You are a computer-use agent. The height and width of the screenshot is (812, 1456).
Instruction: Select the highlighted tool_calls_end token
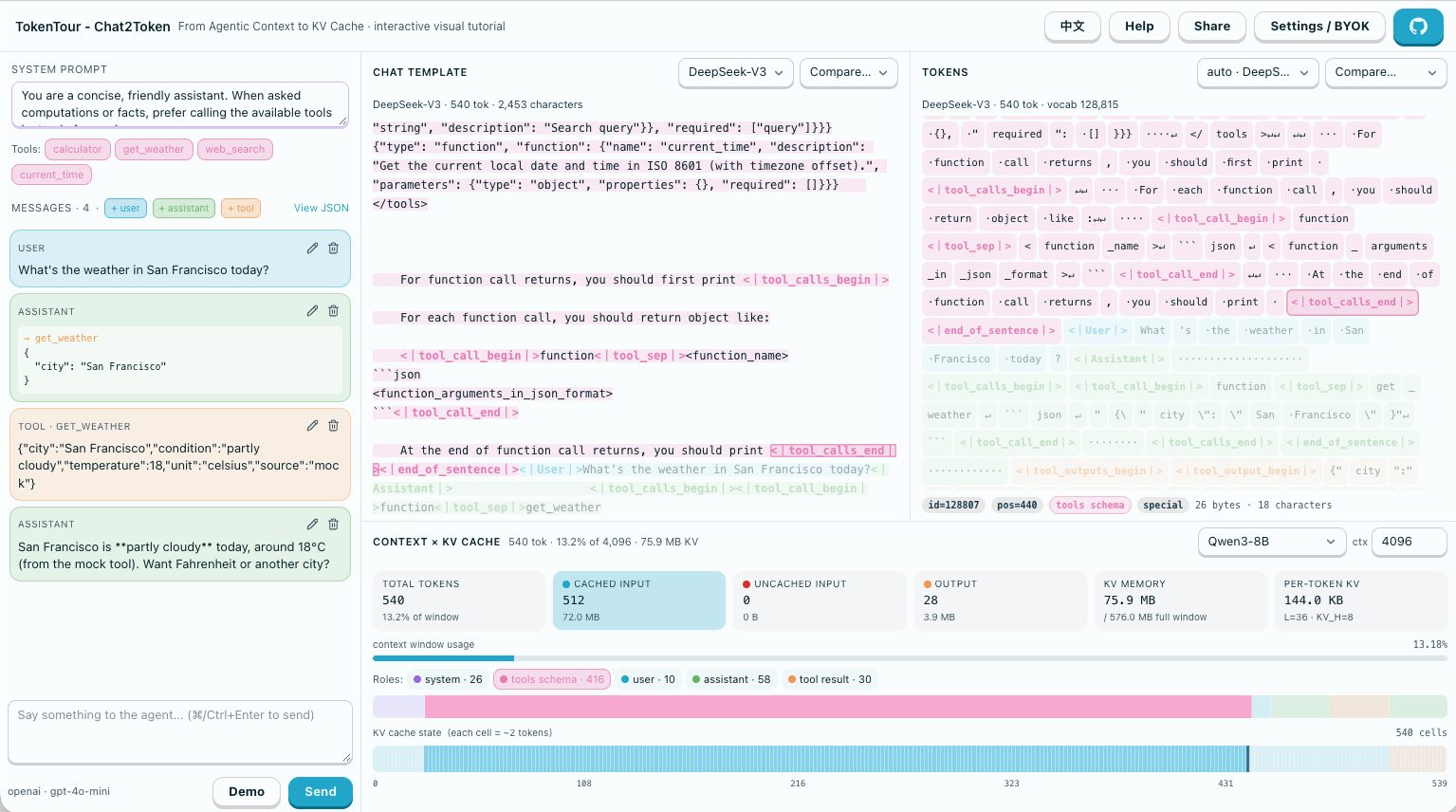pyautogui.click(x=1352, y=303)
